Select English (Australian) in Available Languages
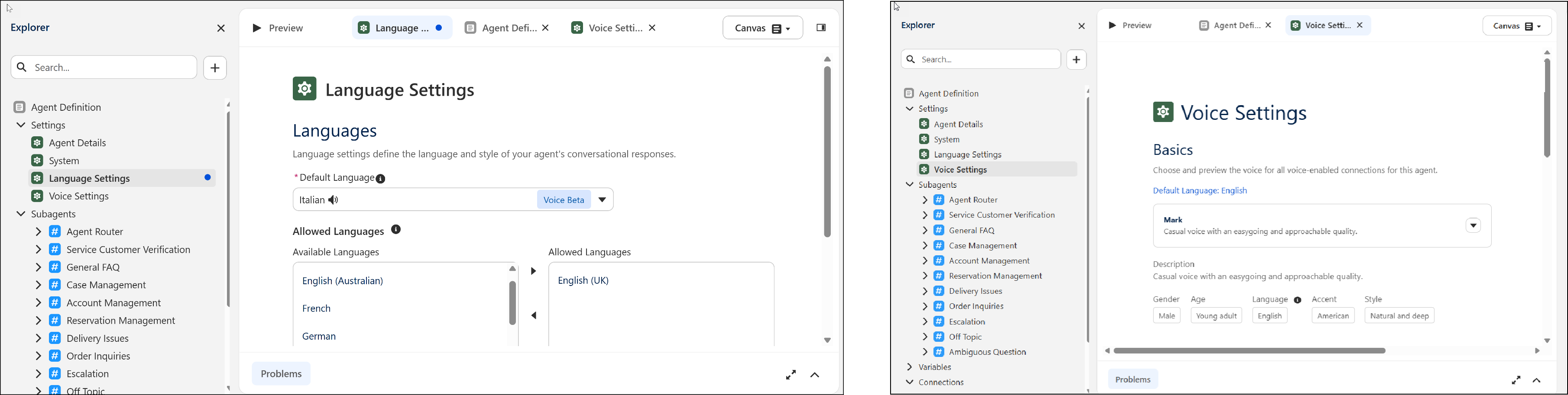This screenshot has width=1568, height=395. click(343, 281)
